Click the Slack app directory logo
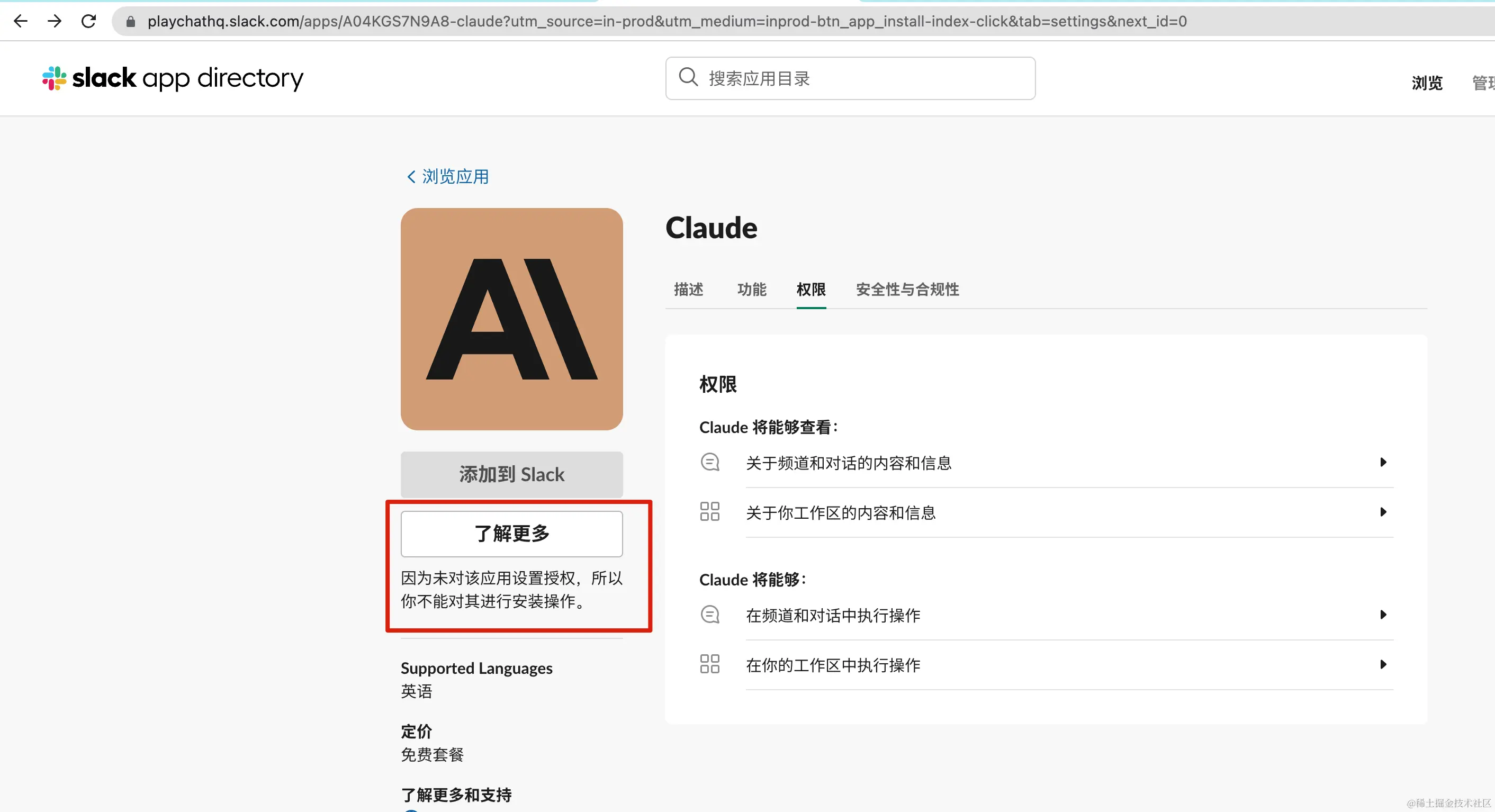Screen dimensions: 1495x812 click(x=173, y=78)
